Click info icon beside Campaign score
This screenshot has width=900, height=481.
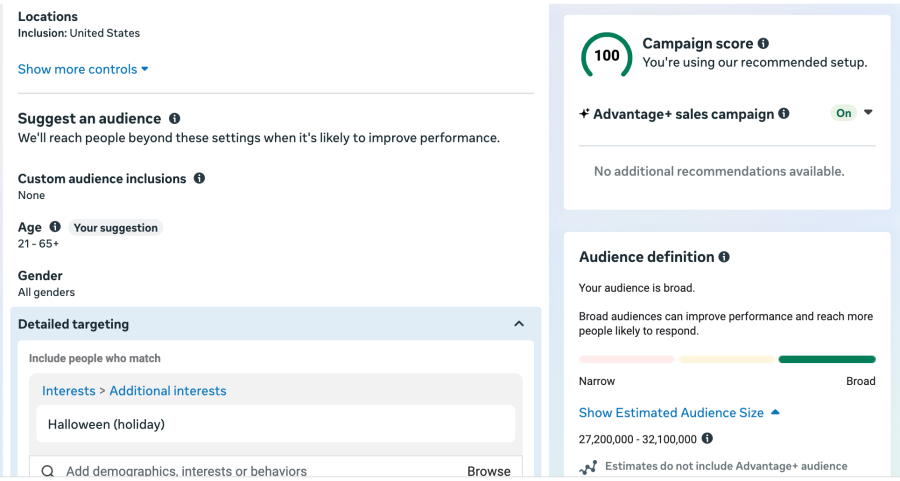[x=763, y=44]
